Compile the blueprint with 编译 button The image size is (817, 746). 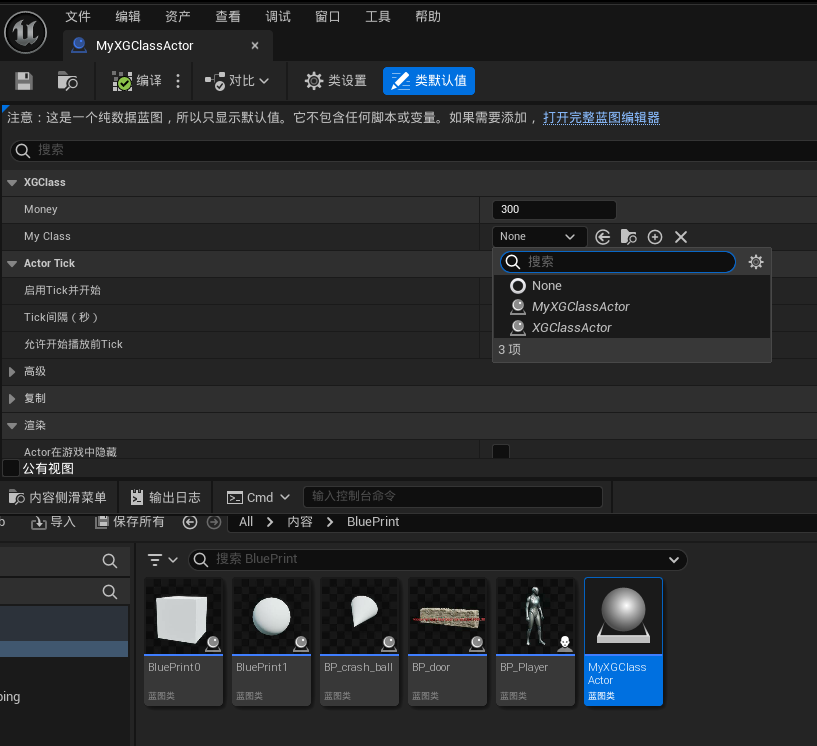pos(137,81)
